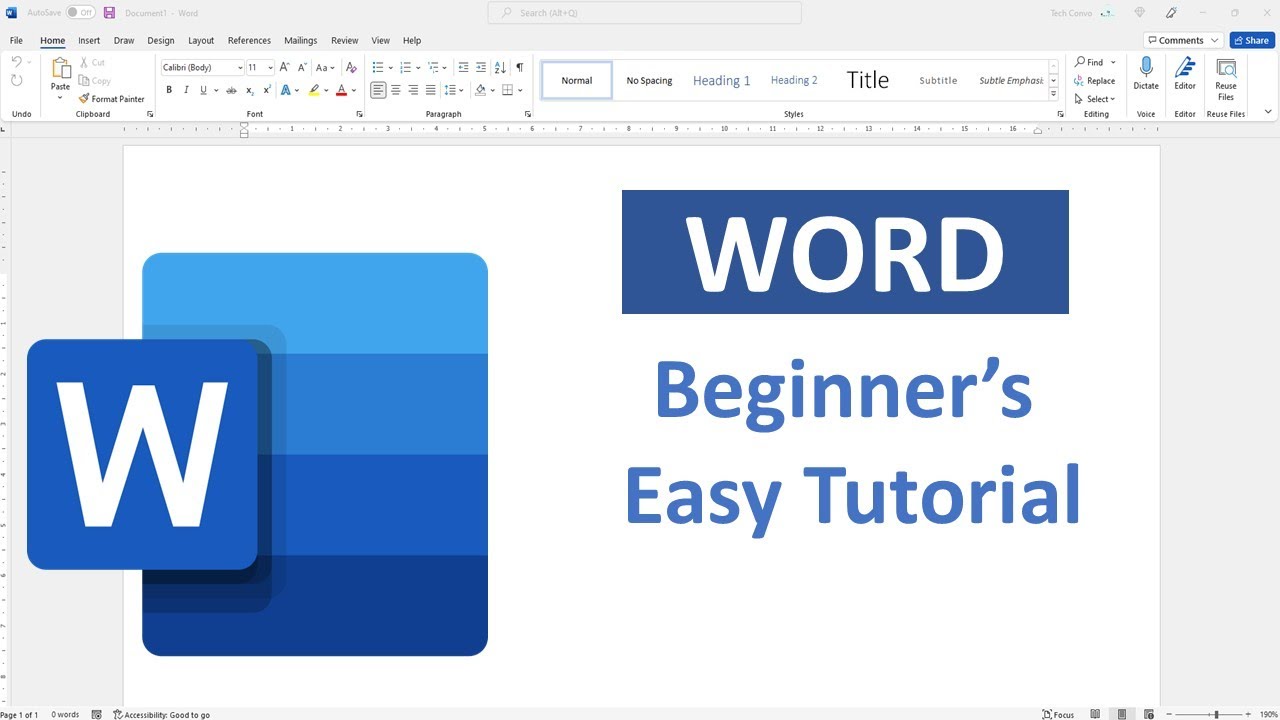Open font color dropdown arrow
Screen dimensions: 1280x720
tap(354, 90)
